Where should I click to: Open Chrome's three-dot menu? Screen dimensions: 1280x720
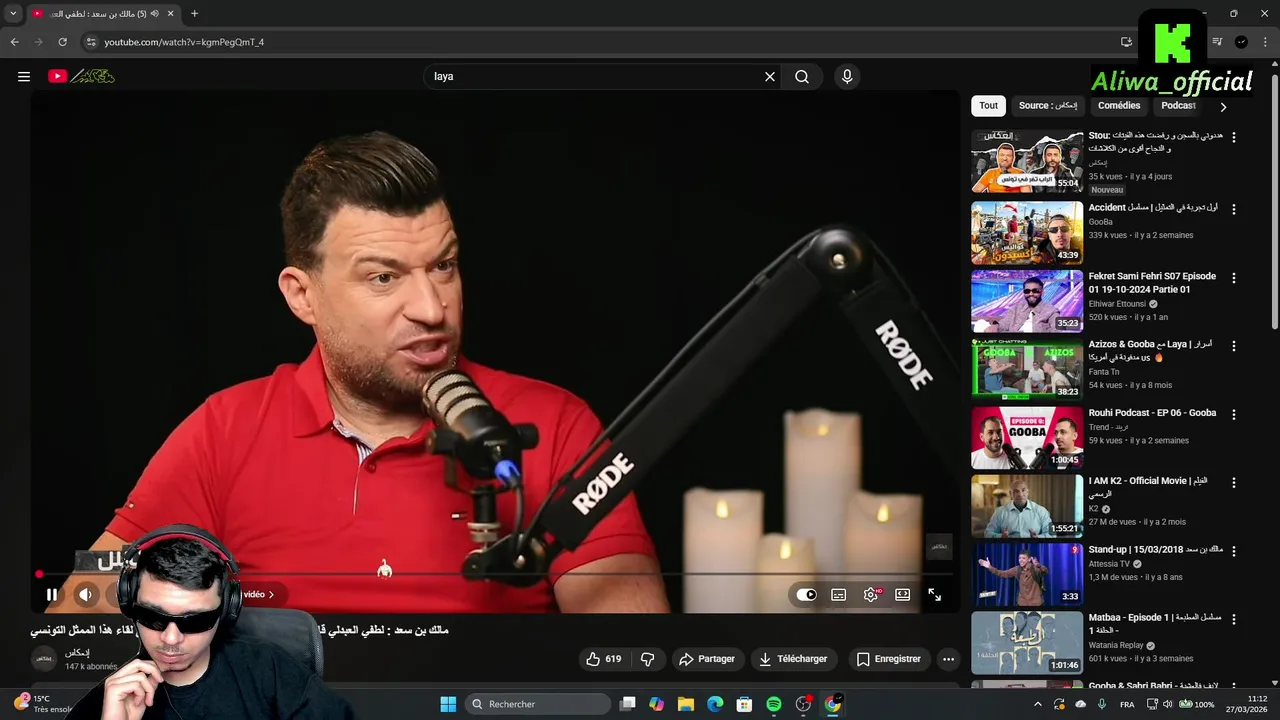[1265, 42]
